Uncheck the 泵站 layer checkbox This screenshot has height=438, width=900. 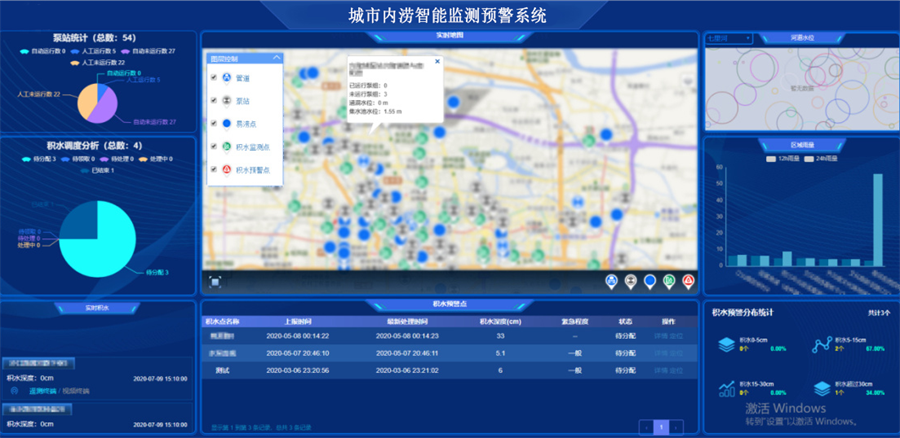(x=214, y=100)
